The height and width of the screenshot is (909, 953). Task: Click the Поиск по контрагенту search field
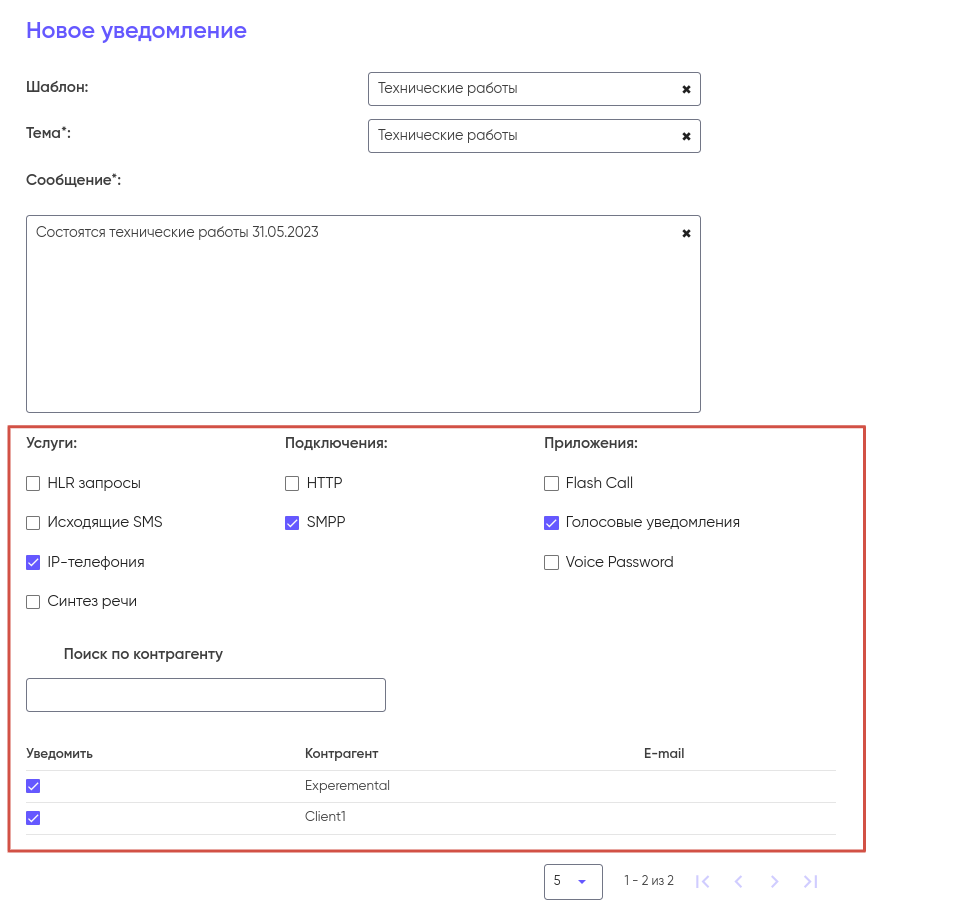click(205, 695)
